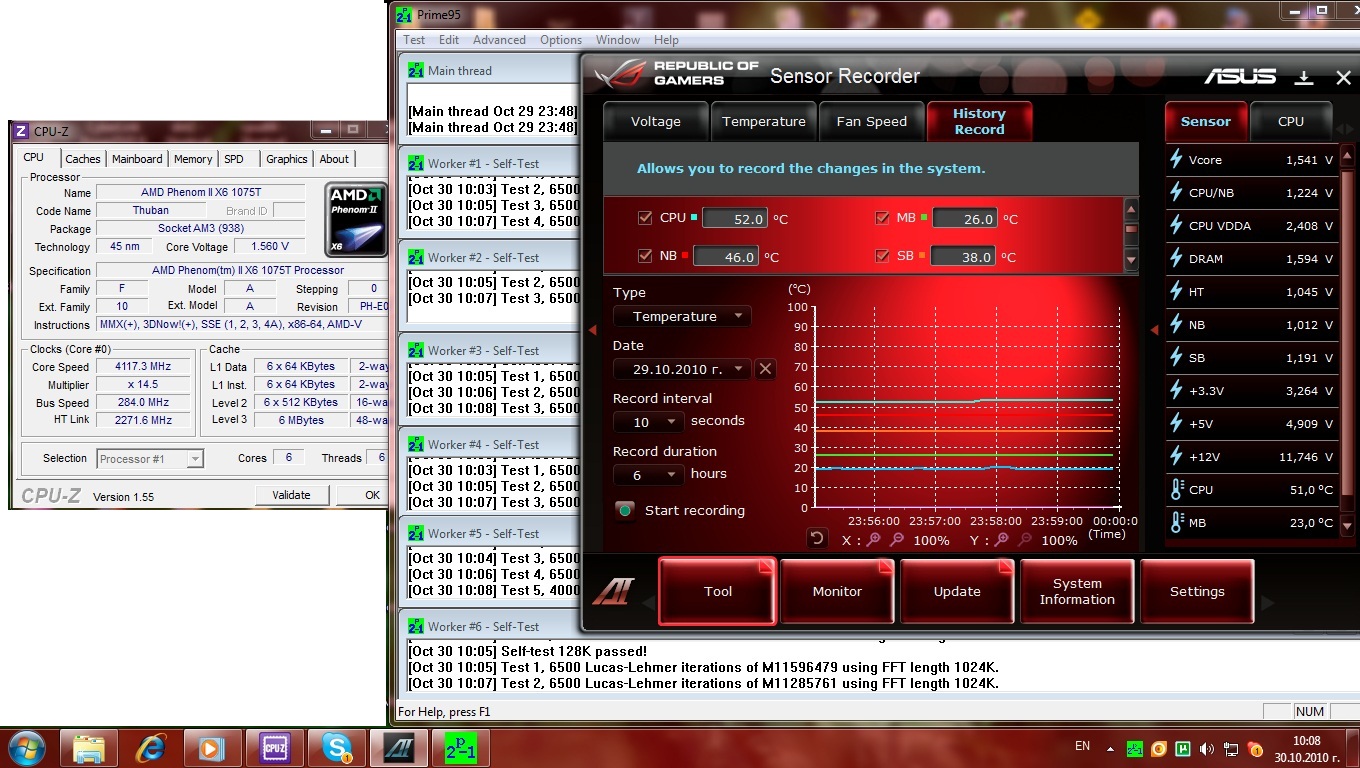The width and height of the screenshot is (1360, 768).
Task: Toggle the CPU temperature checkbox
Action: click(645, 218)
